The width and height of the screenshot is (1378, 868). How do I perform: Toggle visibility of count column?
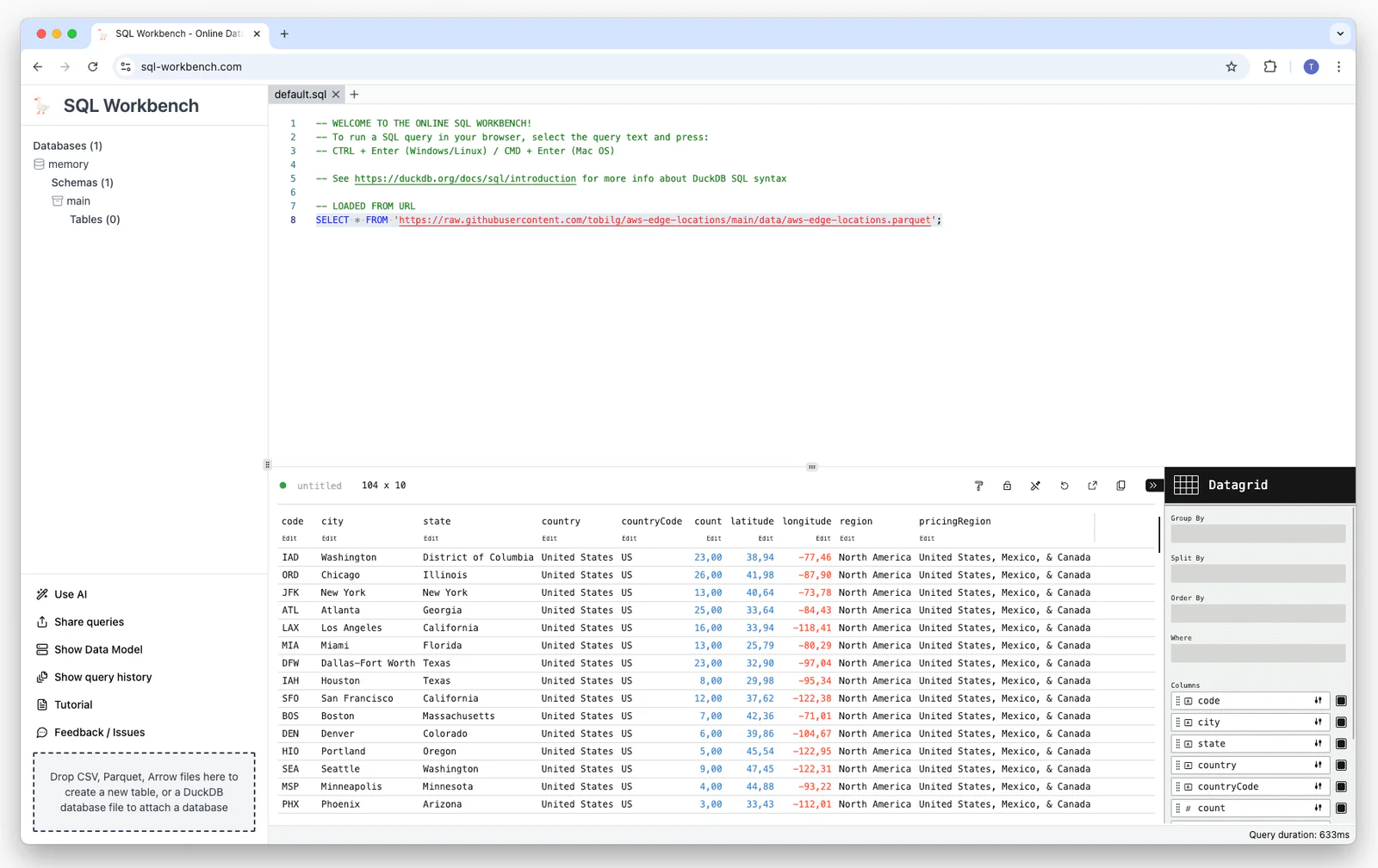tap(1341, 808)
